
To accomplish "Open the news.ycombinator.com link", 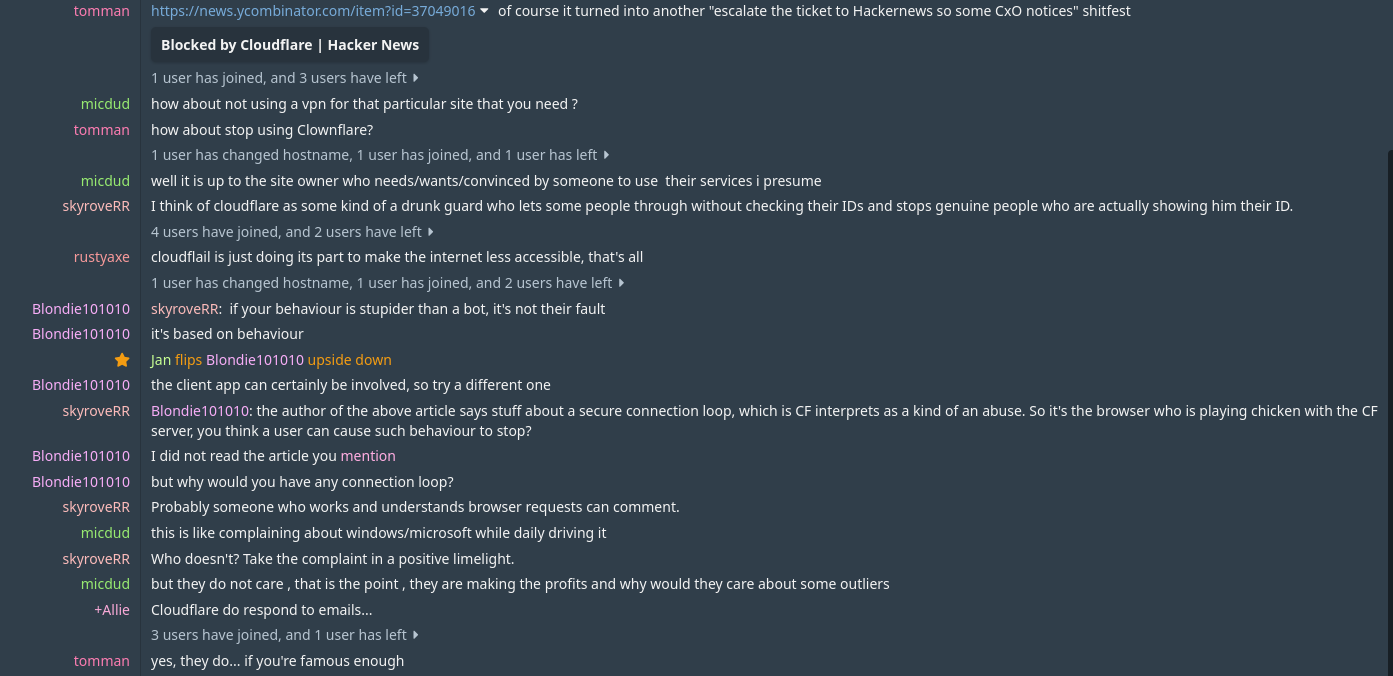I will pyautogui.click(x=312, y=11).
